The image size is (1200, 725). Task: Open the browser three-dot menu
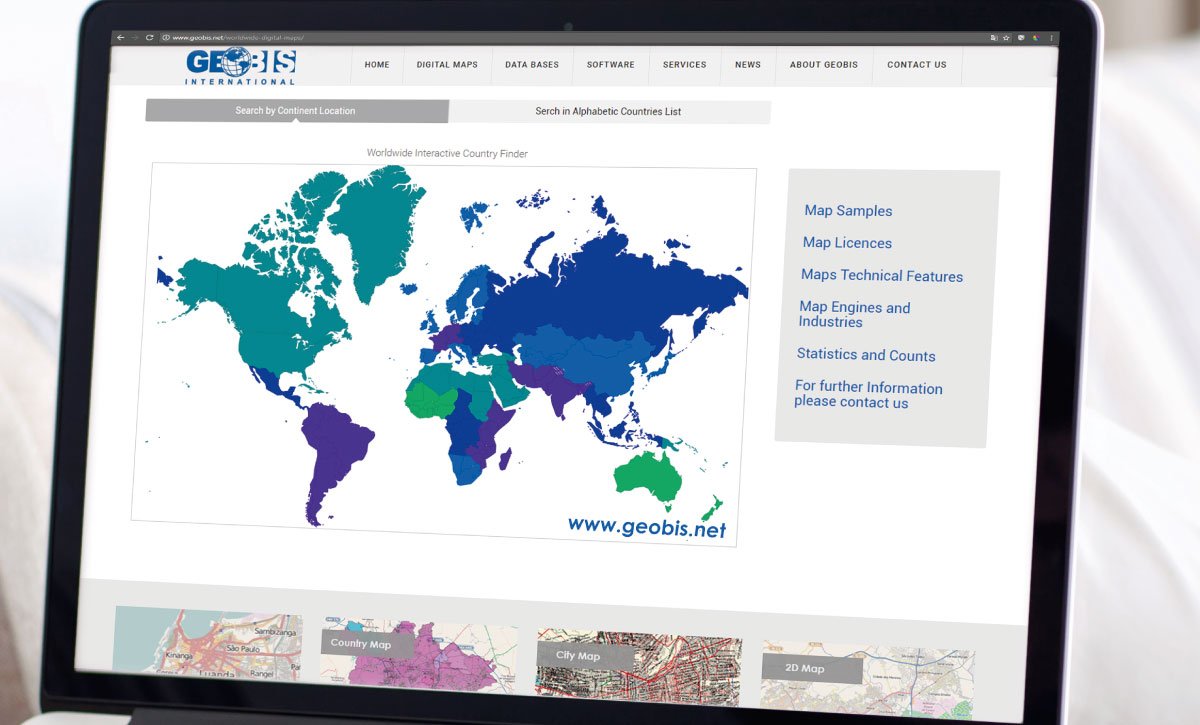click(x=1052, y=38)
